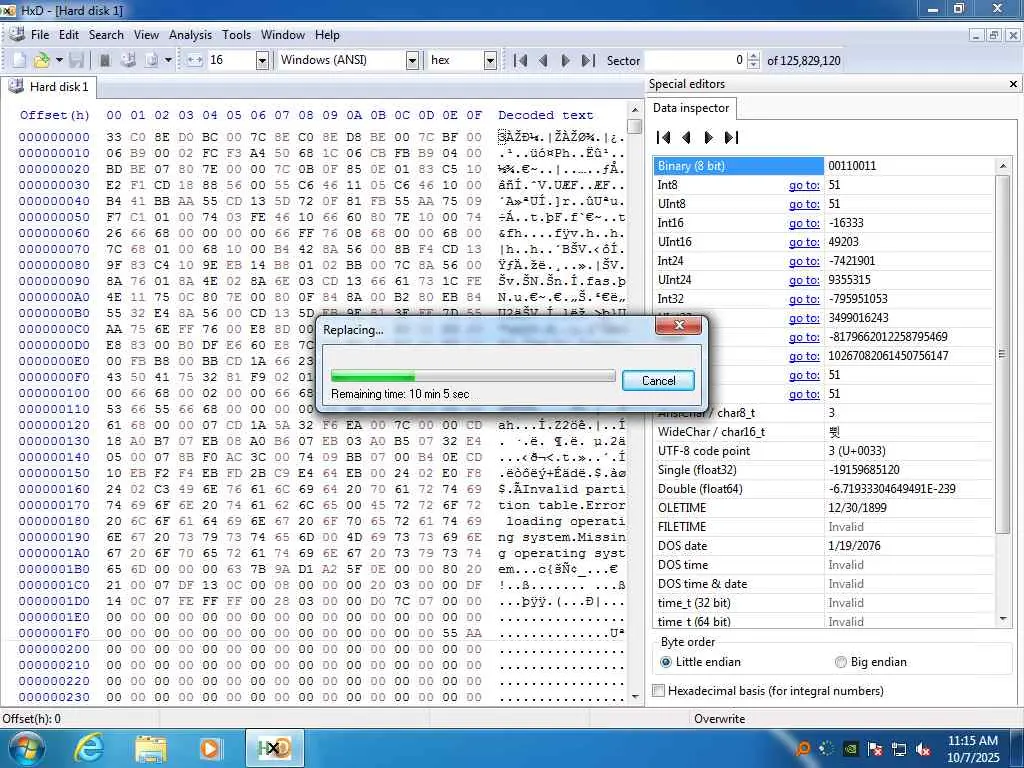Click go to link for Int32

coord(804,299)
